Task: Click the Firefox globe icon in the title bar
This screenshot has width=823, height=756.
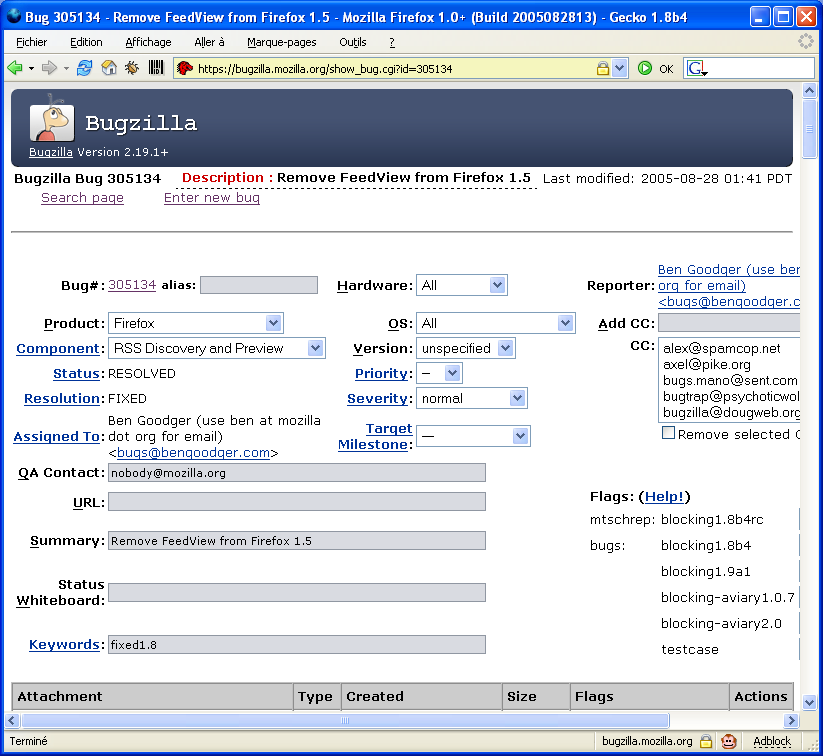Action: (14, 16)
